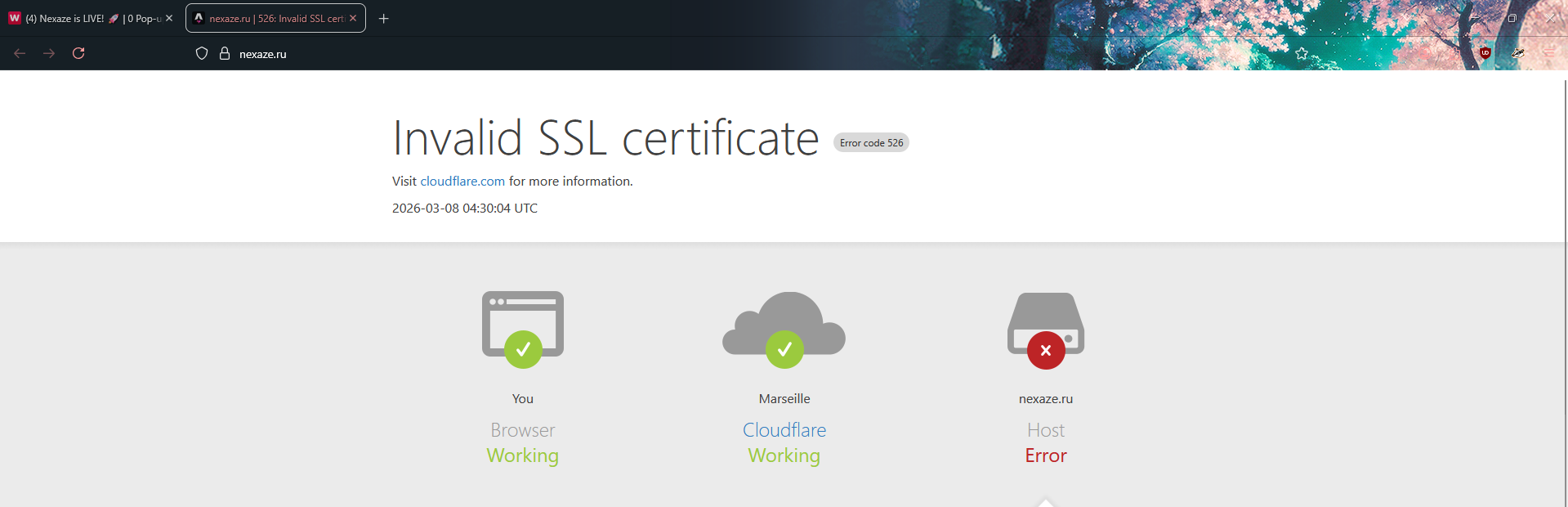This screenshot has height=507, width=1568.
Task: Click the Cloudflare link under Marseille
Action: [x=784, y=429]
